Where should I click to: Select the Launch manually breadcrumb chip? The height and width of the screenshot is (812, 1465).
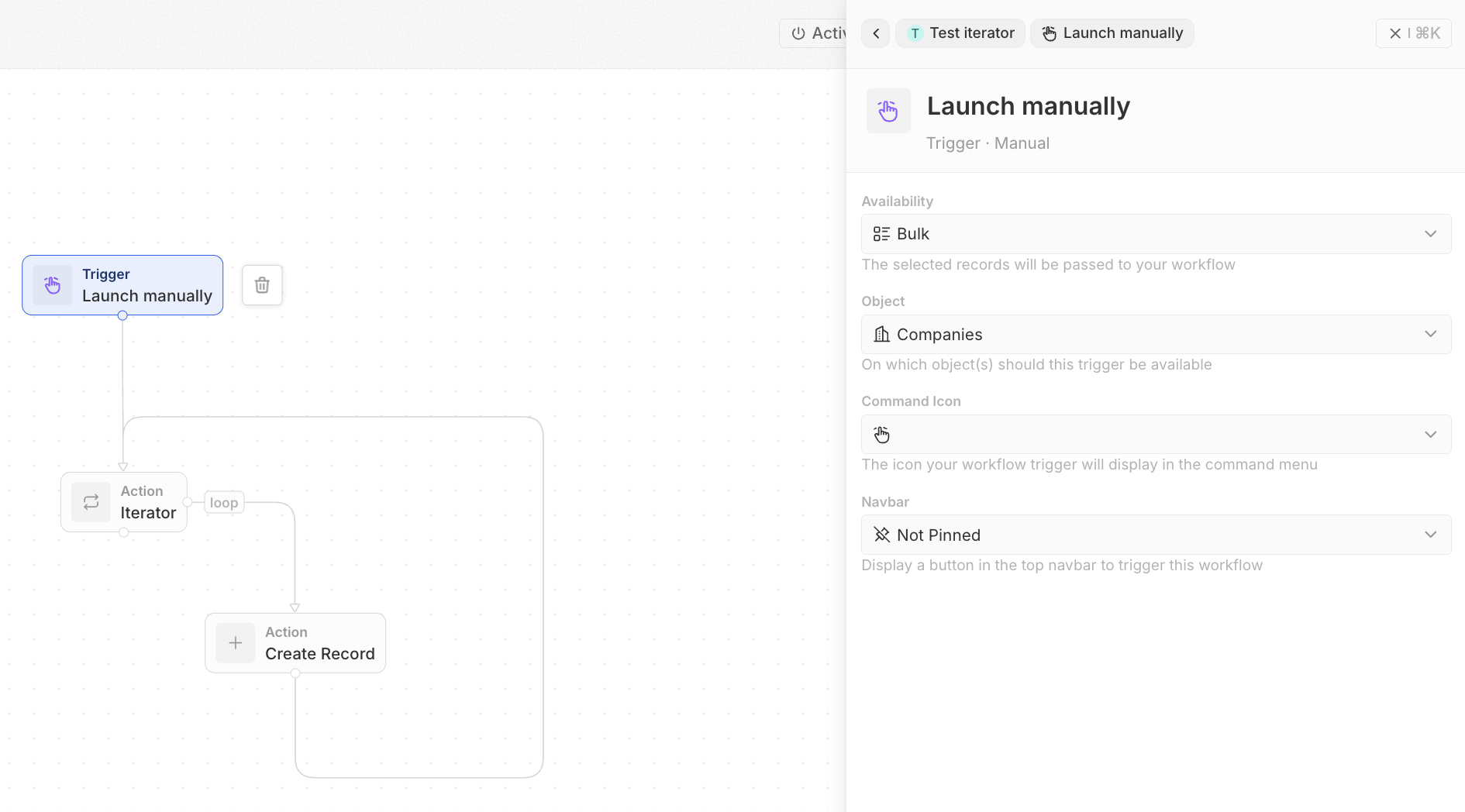click(x=1112, y=33)
